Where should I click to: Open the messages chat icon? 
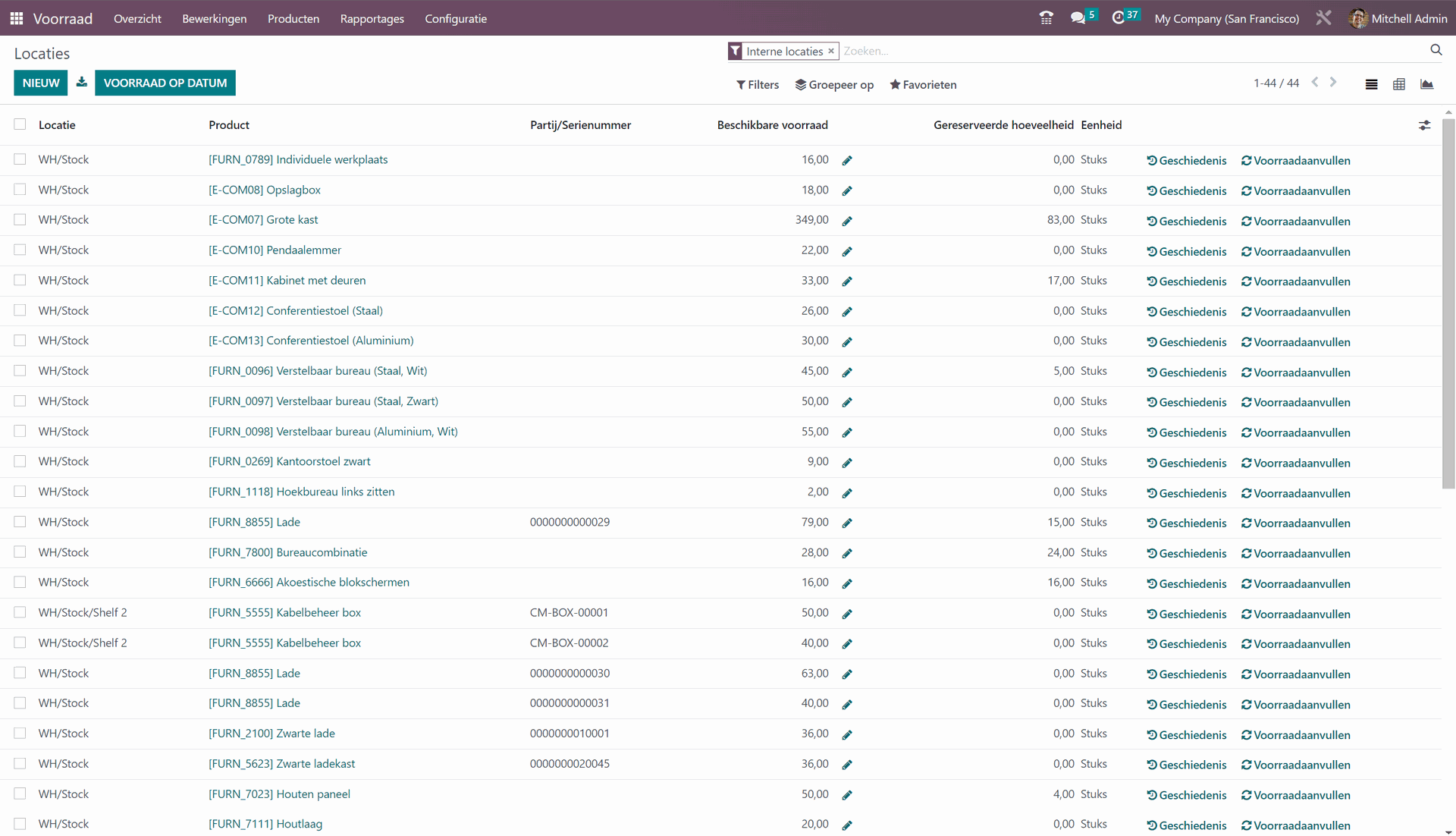coord(1078,18)
